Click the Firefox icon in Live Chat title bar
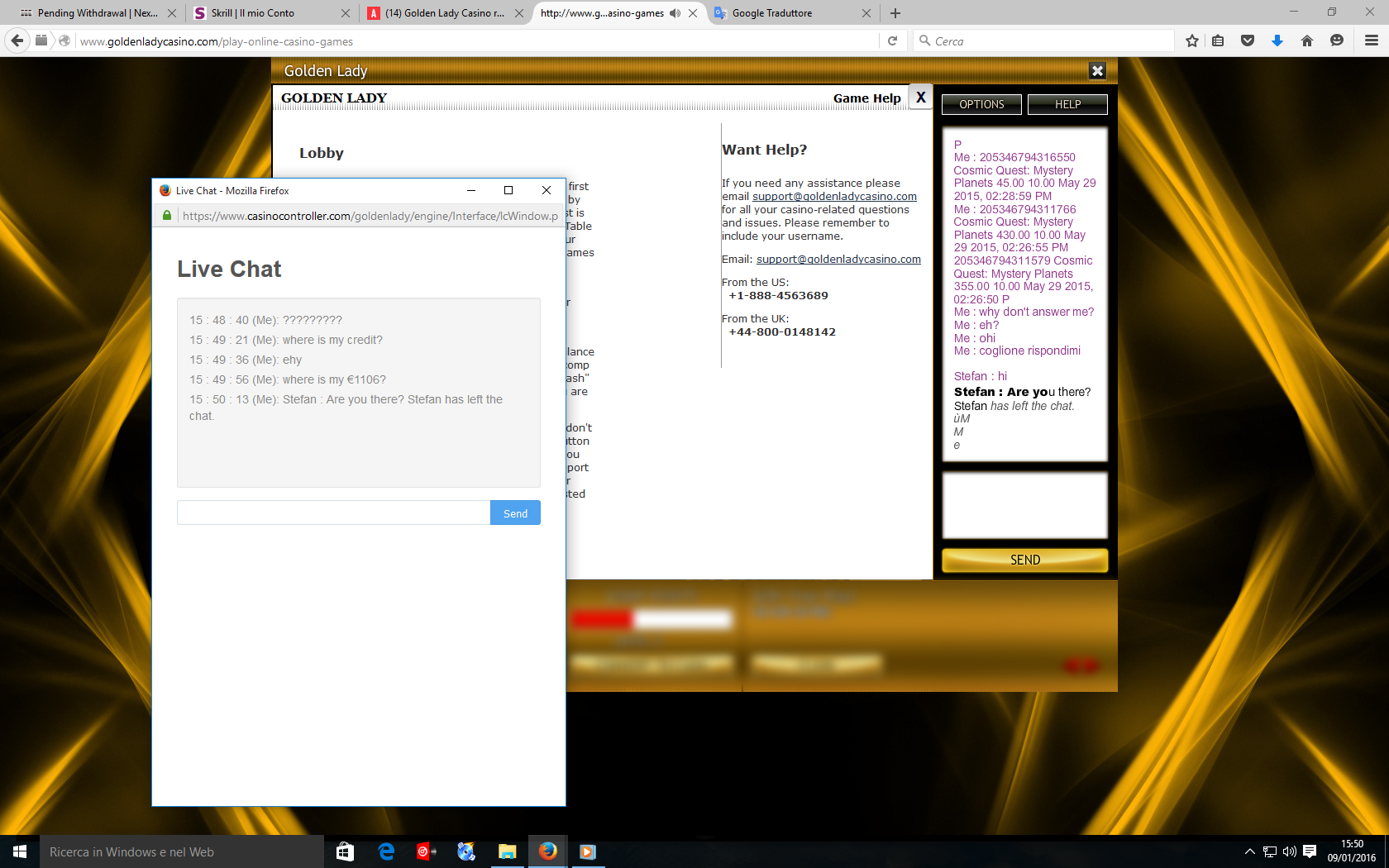This screenshot has width=1389, height=868. [x=165, y=190]
